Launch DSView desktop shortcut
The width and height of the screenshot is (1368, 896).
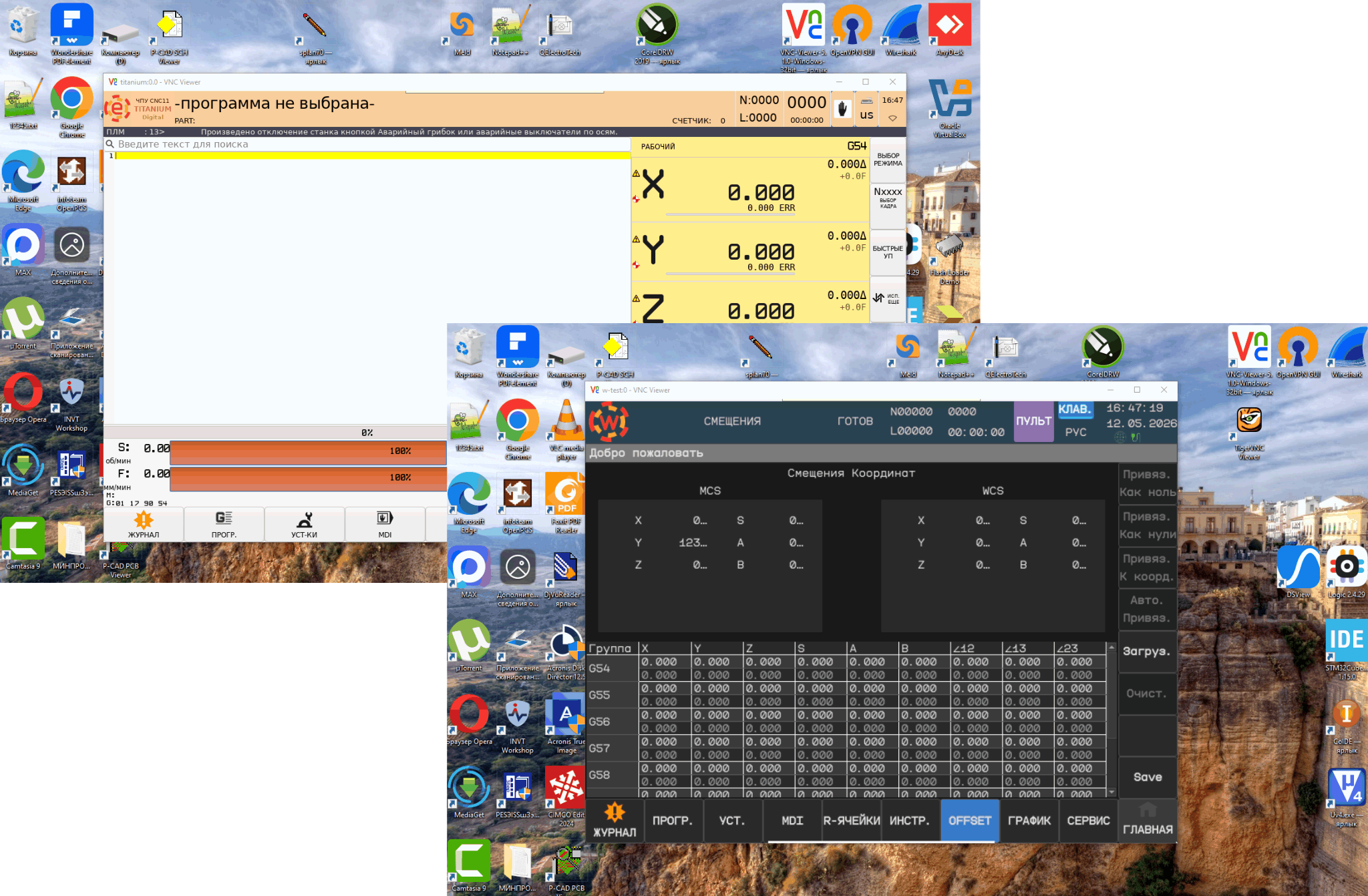[1298, 572]
